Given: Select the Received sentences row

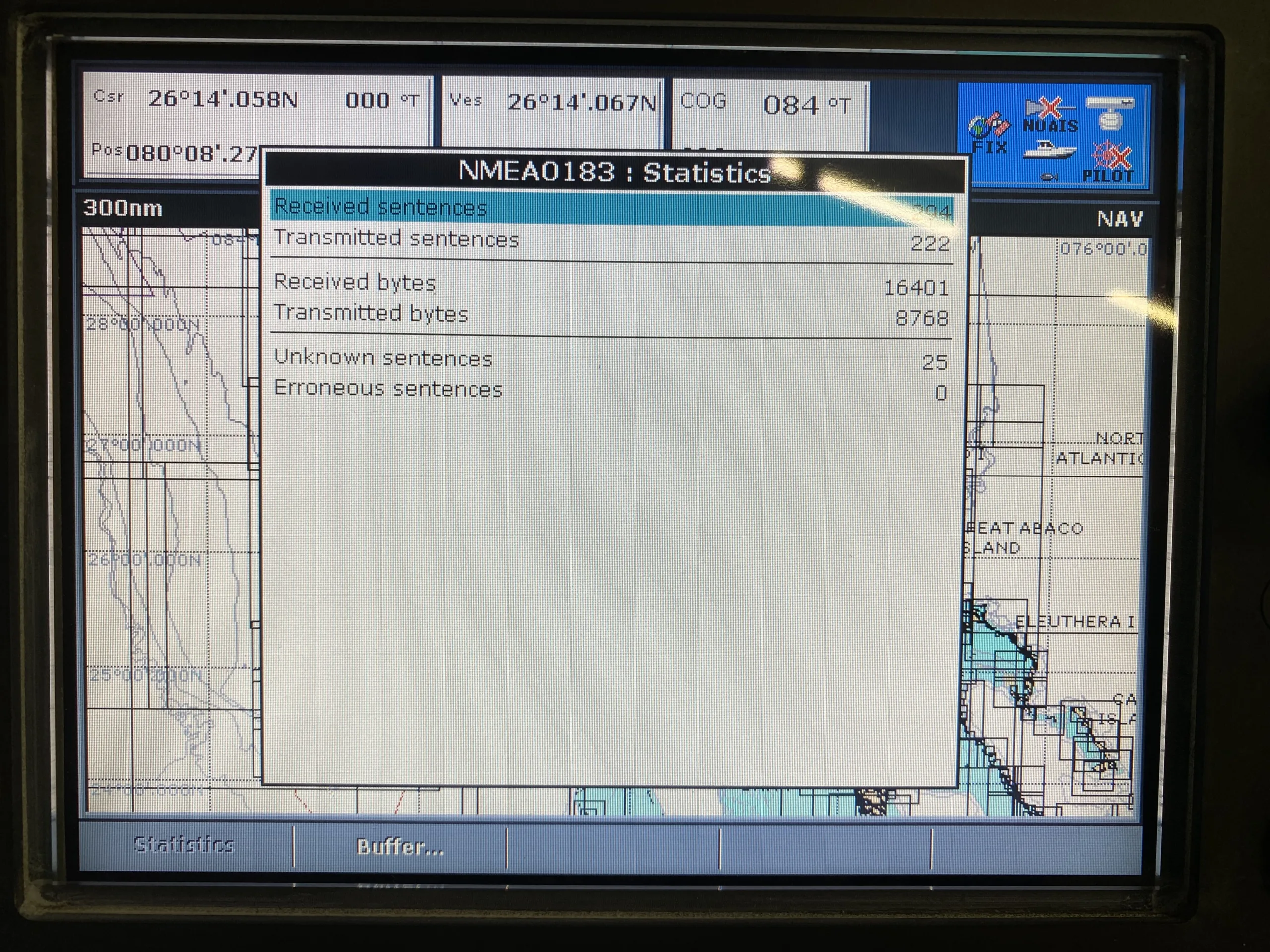Looking at the screenshot, I should [612, 208].
